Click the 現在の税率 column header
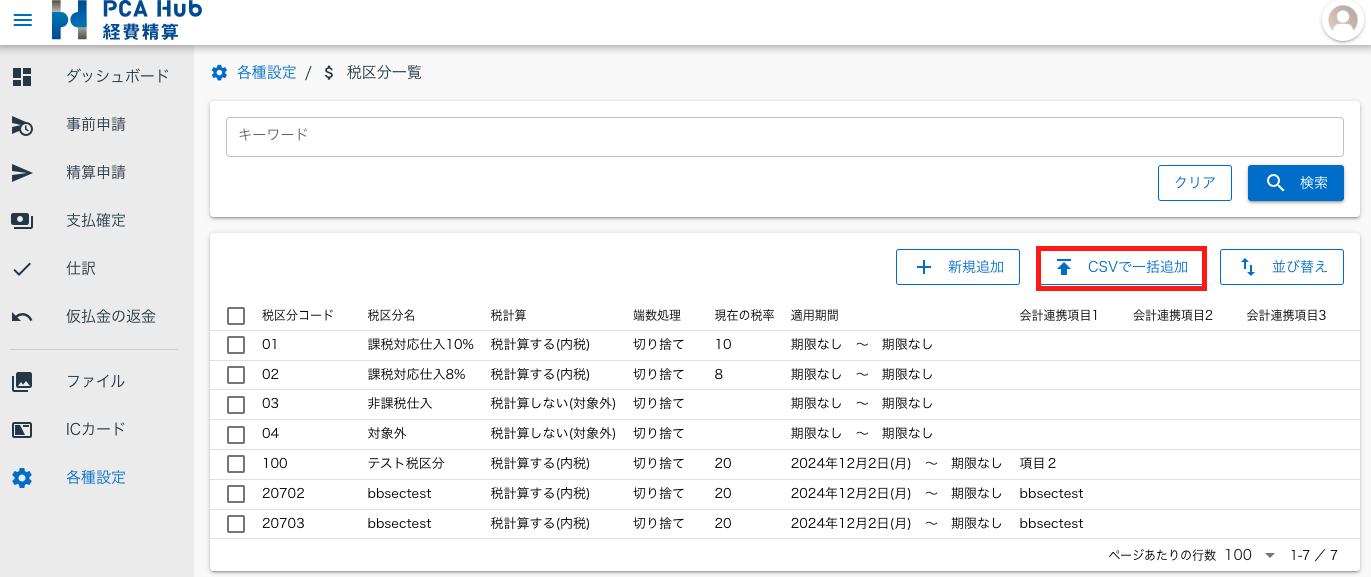This screenshot has height=577, width=1371. tap(745, 316)
